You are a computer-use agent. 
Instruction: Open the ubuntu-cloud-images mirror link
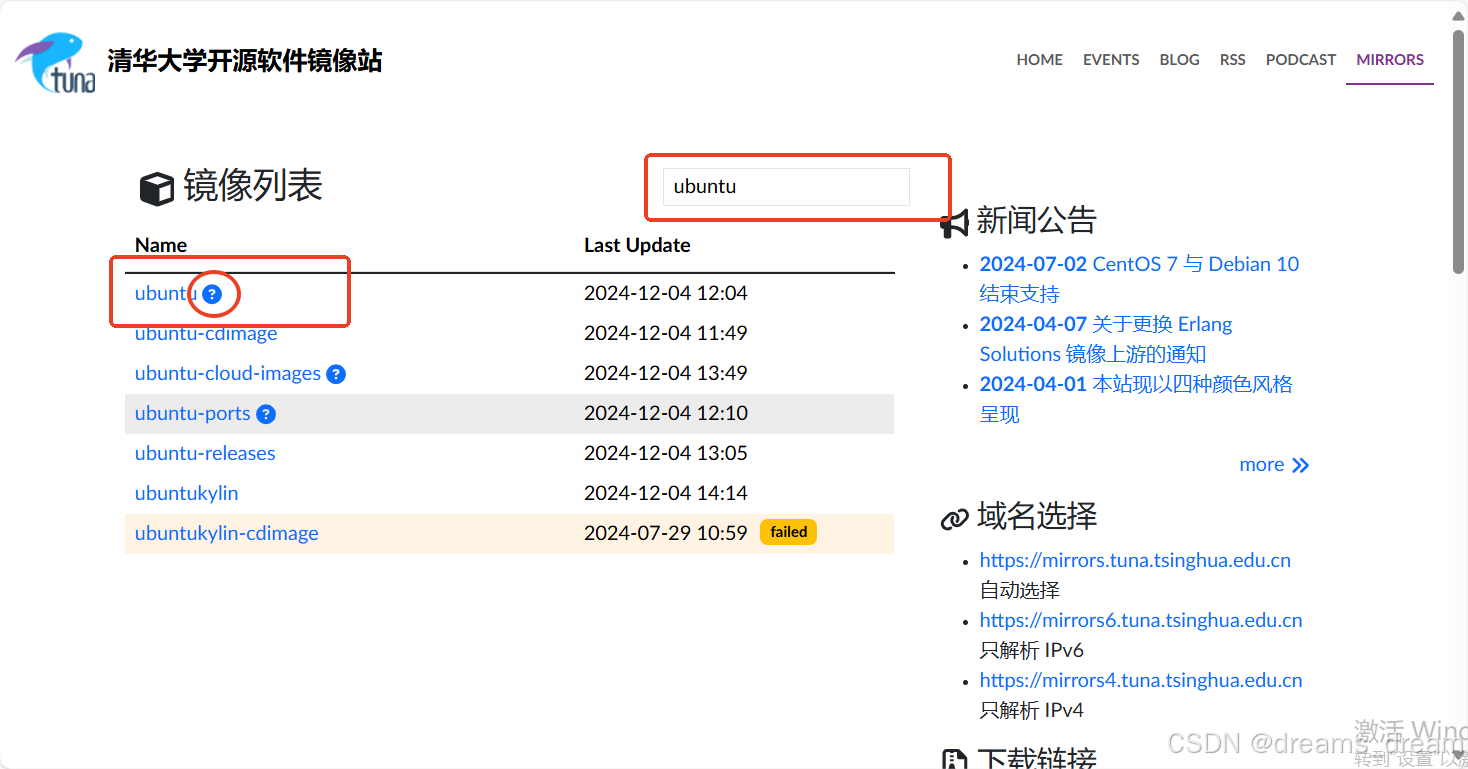(x=228, y=373)
